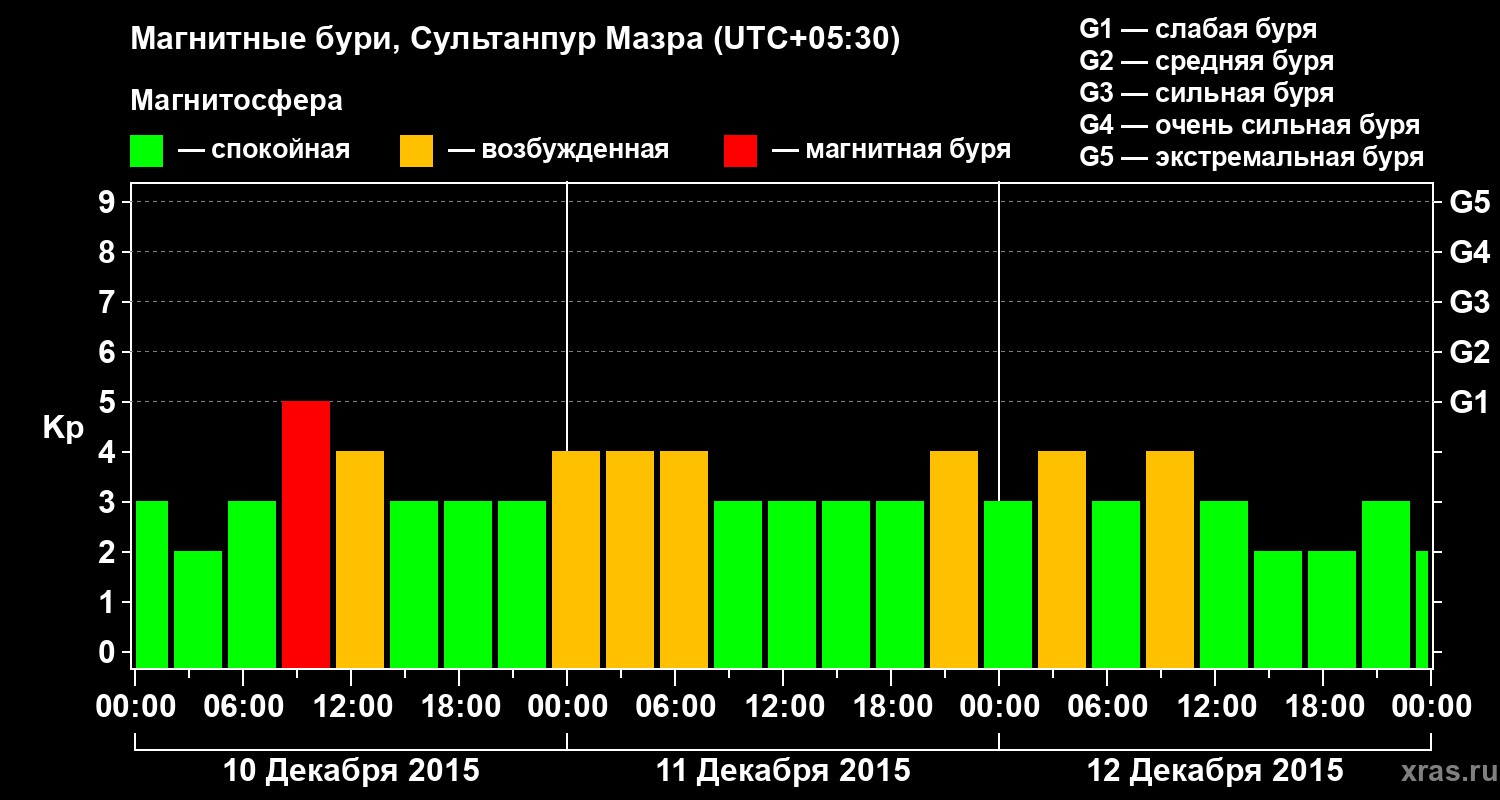The width and height of the screenshot is (1500, 800).
Task: Click the right-axis 'G5' level label
Action: 1469,202
